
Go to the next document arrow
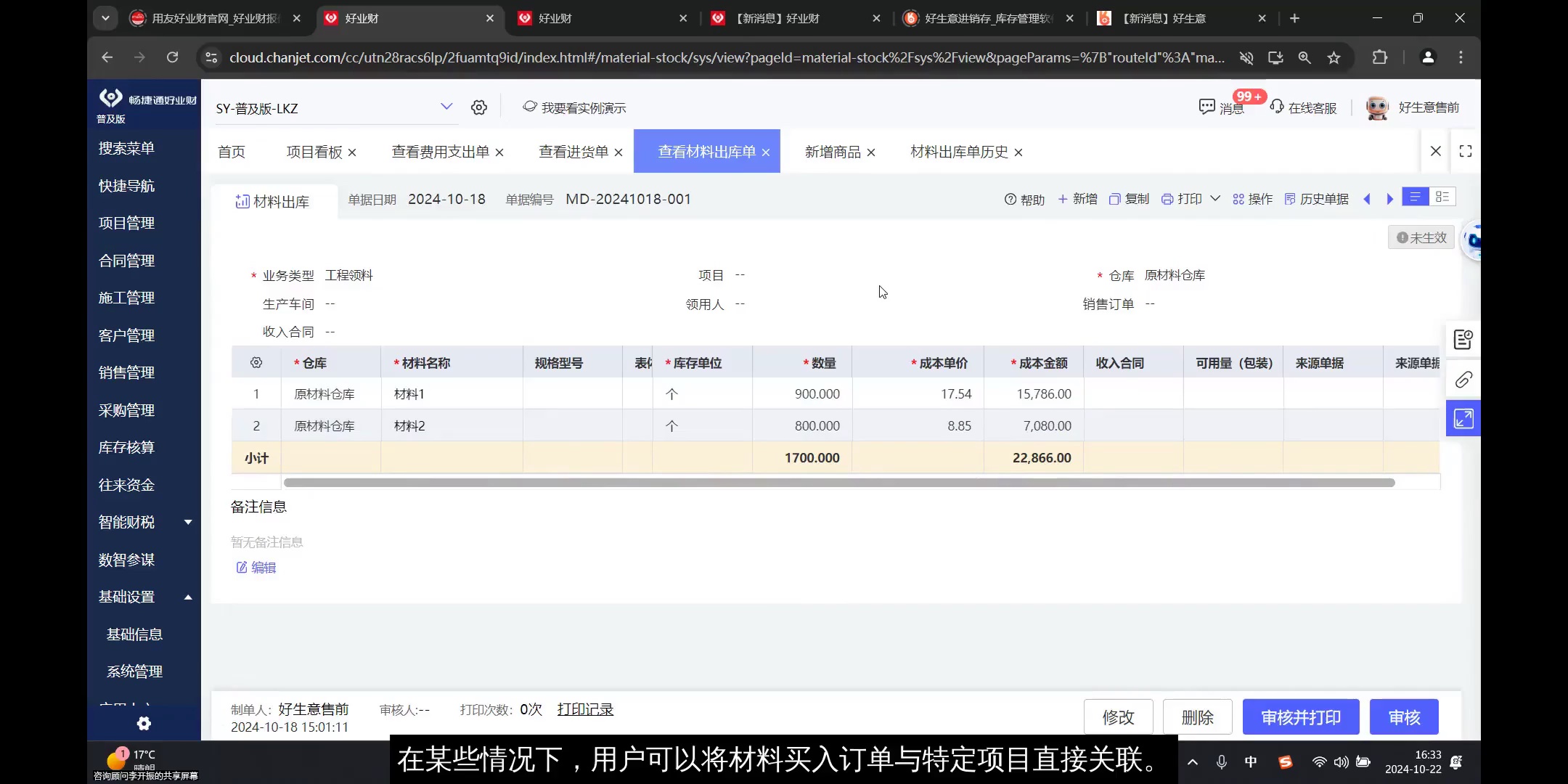(1389, 199)
